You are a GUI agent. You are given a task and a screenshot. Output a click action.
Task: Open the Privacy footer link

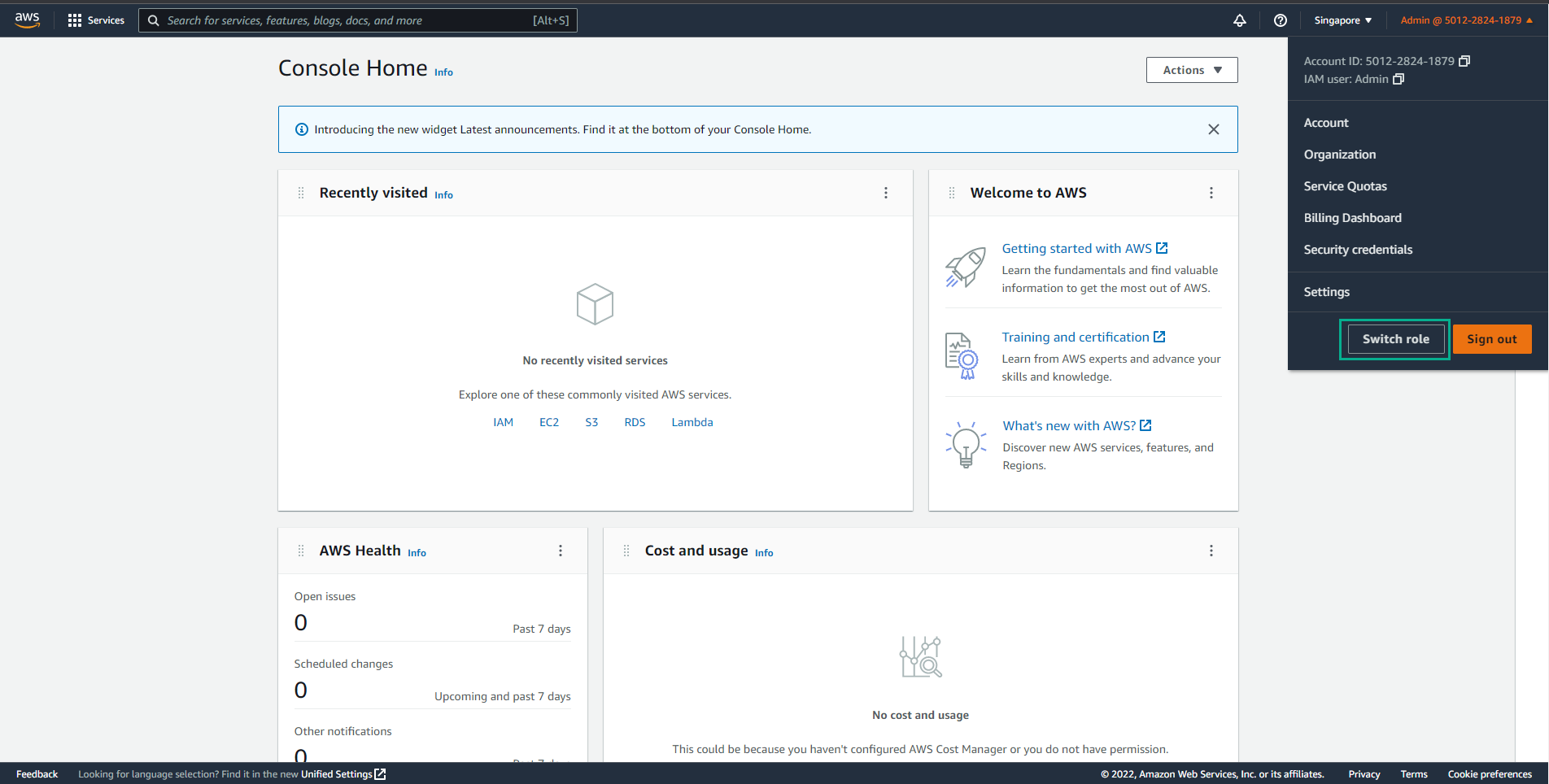tap(1364, 774)
